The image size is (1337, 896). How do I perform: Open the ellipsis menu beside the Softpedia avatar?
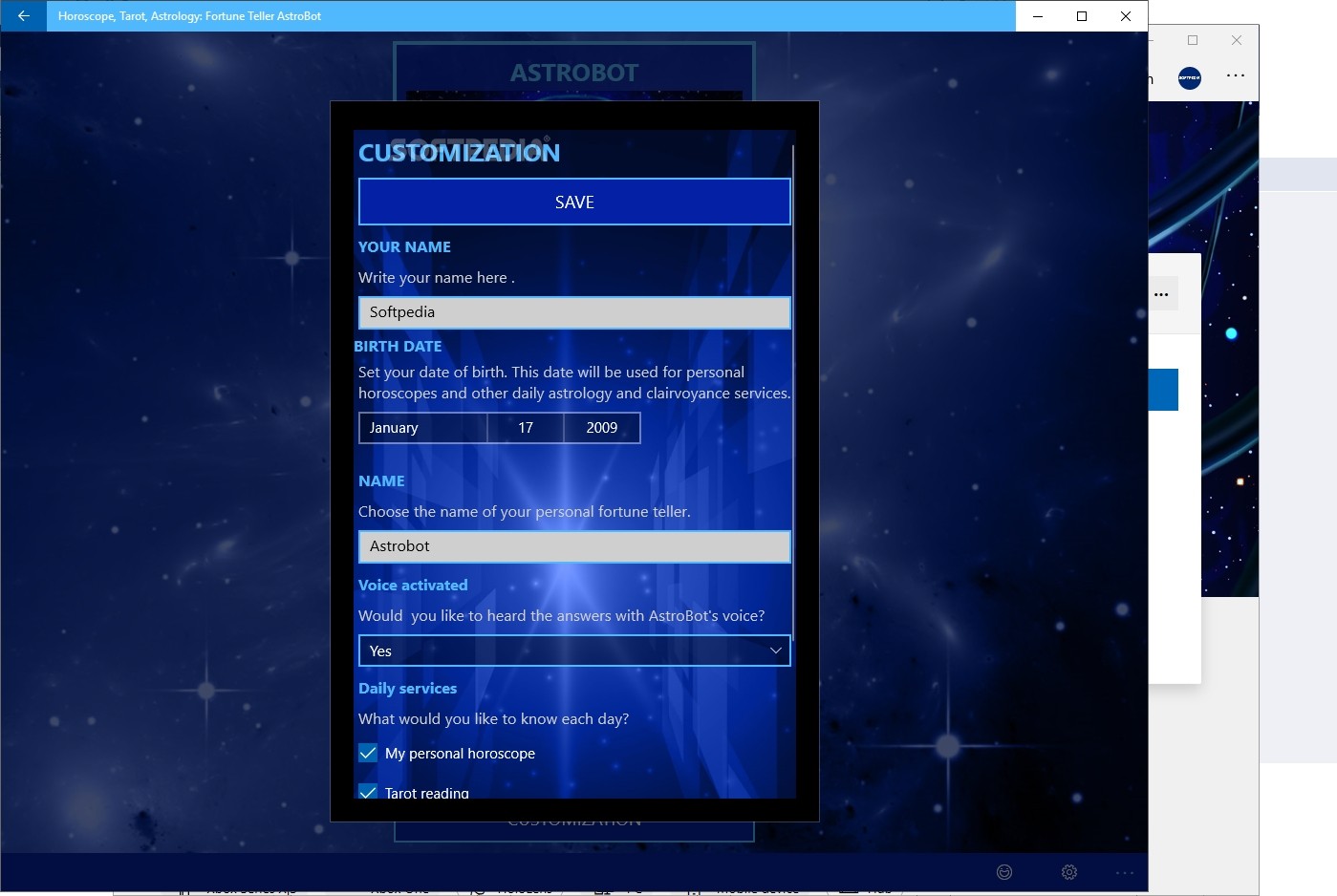click(x=1236, y=75)
